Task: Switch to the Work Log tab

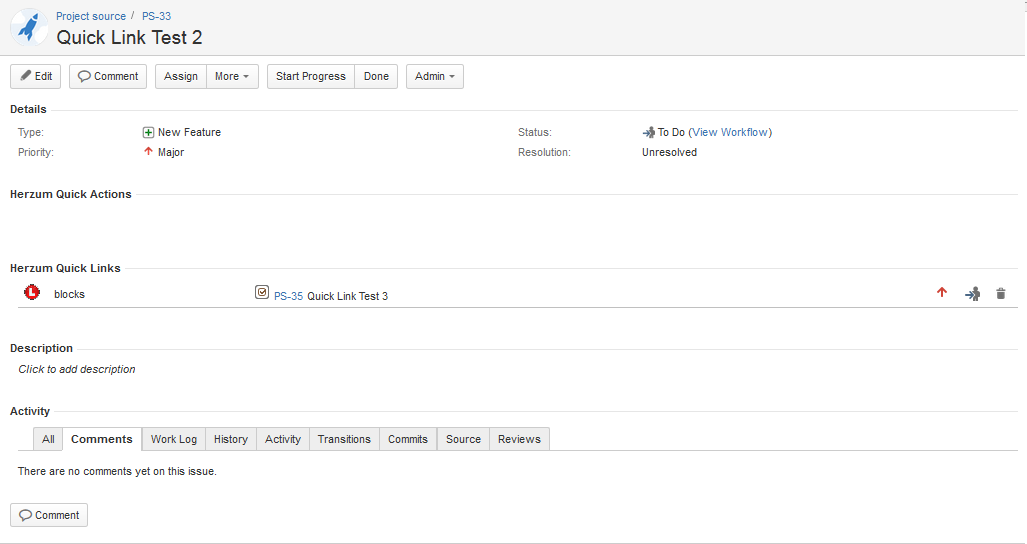Action: (174, 439)
